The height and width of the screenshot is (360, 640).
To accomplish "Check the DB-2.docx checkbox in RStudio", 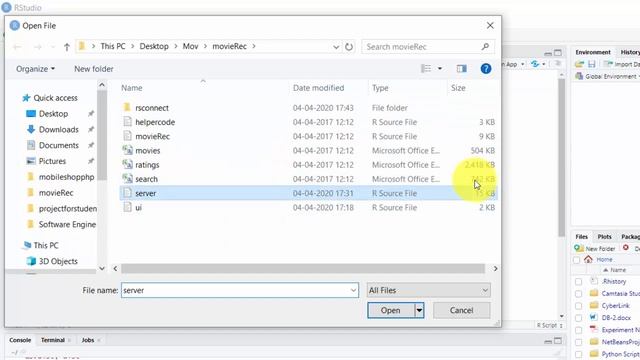I will 578,318.
